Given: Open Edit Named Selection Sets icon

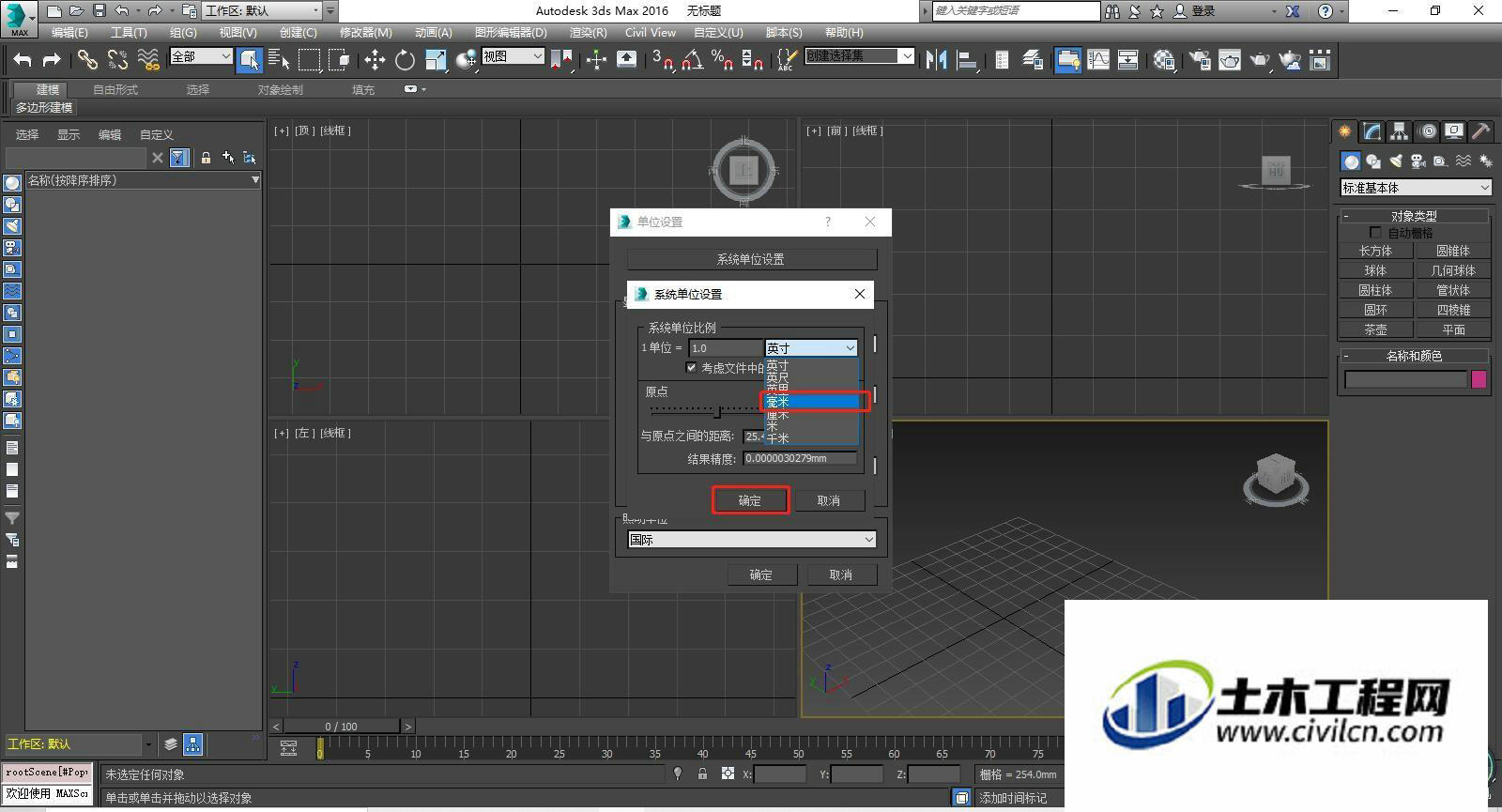Looking at the screenshot, I should [x=787, y=60].
